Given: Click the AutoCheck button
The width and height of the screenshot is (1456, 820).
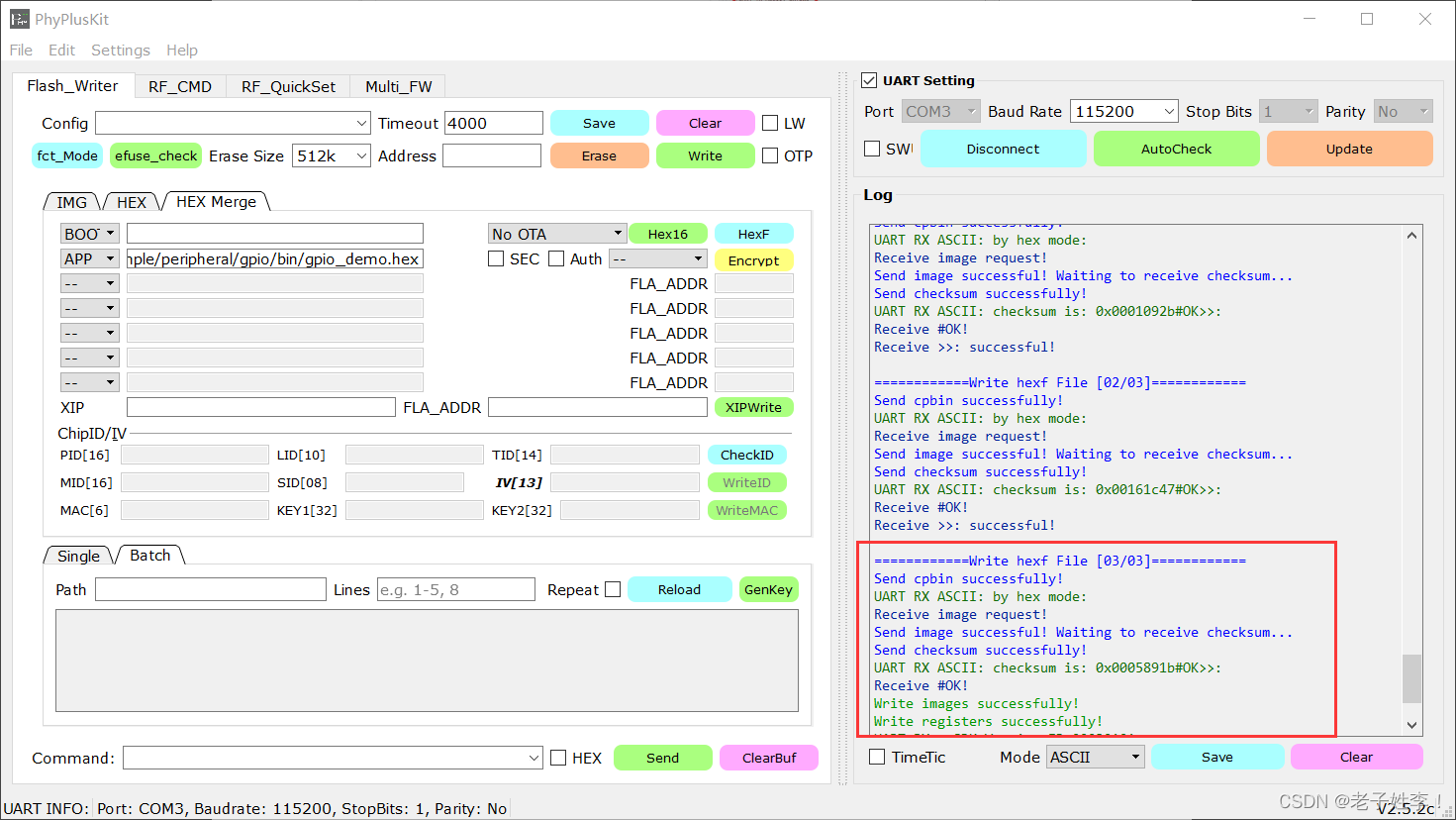Looking at the screenshot, I should [x=1176, y=149].
